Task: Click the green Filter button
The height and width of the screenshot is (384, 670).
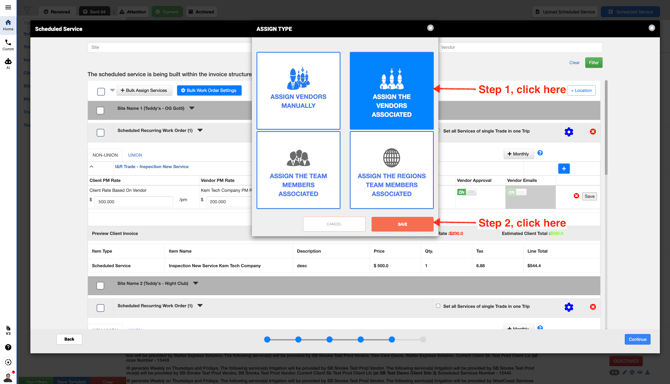Action: click(x=594, y=63)
